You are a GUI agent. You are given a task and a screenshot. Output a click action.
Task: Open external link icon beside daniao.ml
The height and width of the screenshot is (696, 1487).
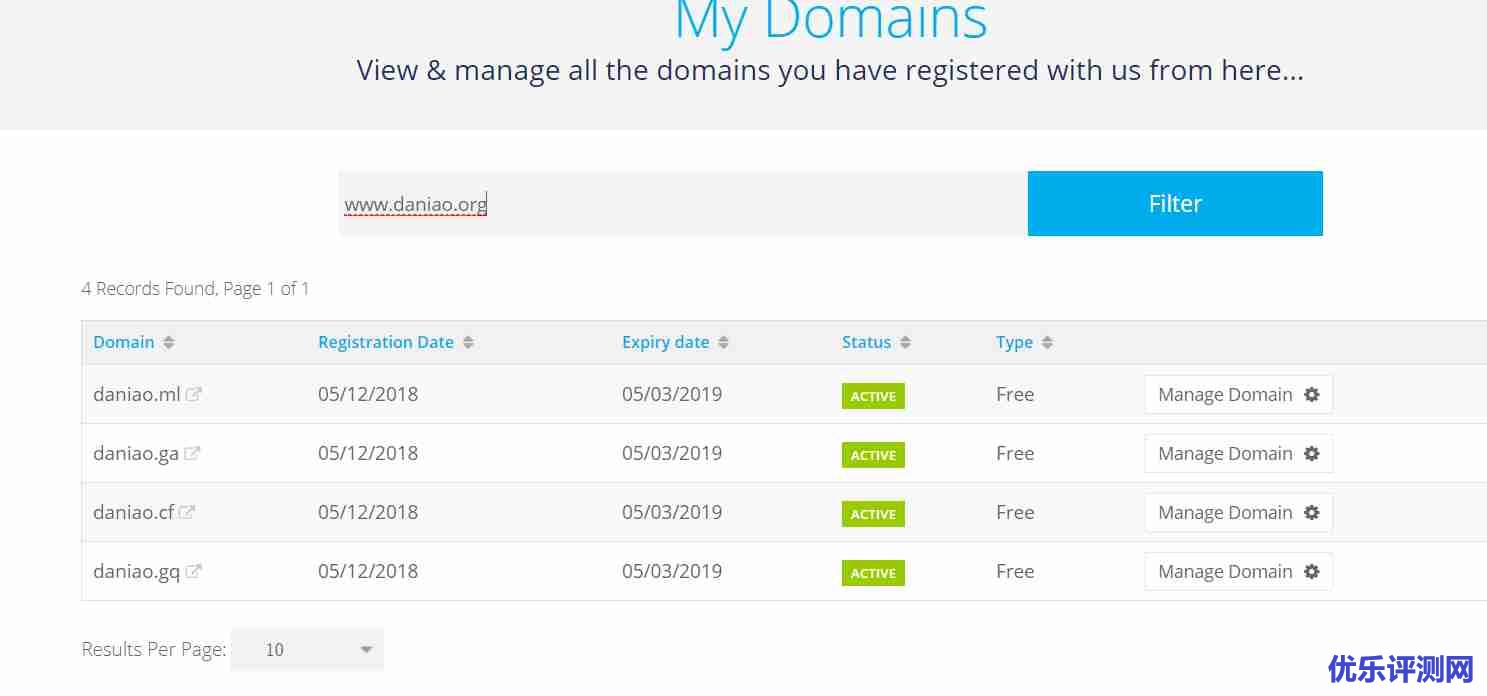pos(194,394)
